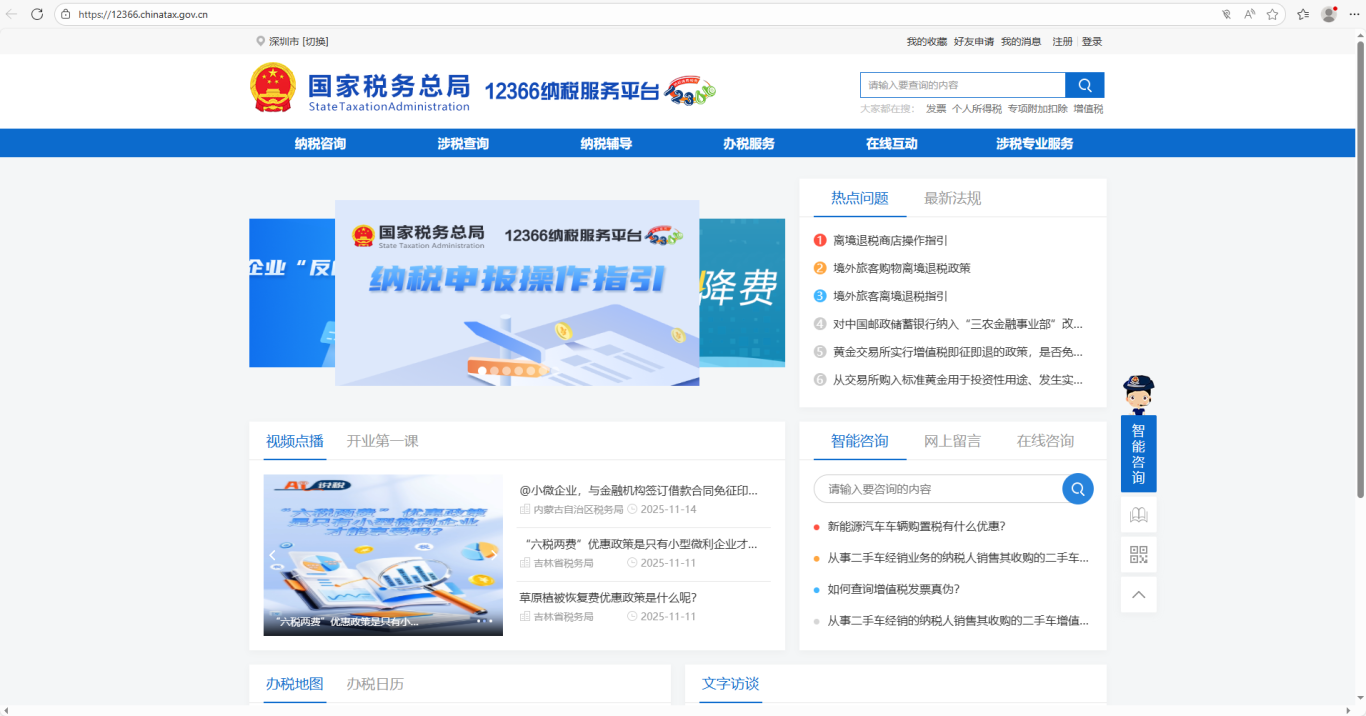Viewport: 1366px width, 716px height.
Task: Click the 登录 login link
Action: pos(1092,42)
